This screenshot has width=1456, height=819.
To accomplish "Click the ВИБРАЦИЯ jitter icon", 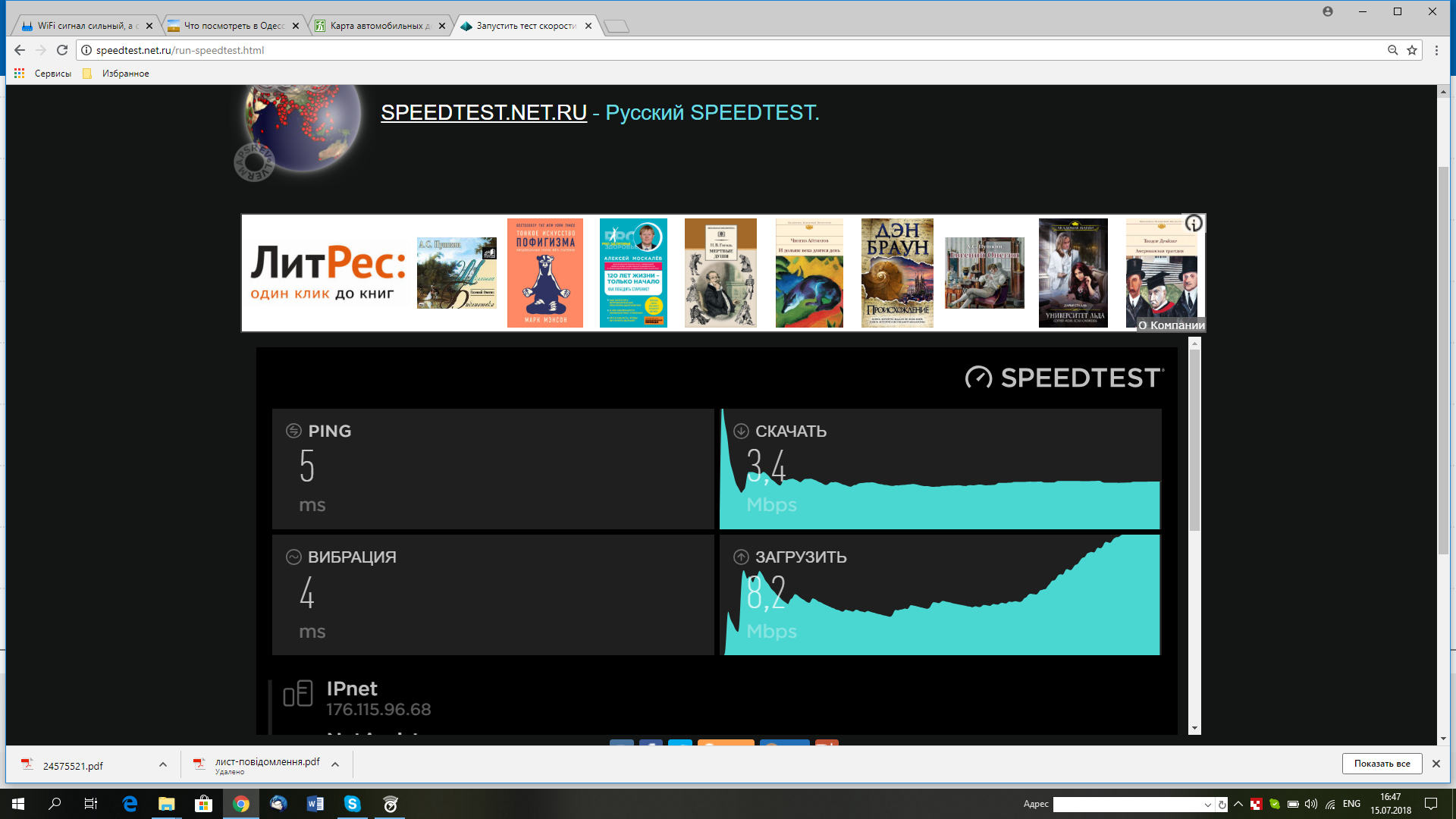I will 293,557.
